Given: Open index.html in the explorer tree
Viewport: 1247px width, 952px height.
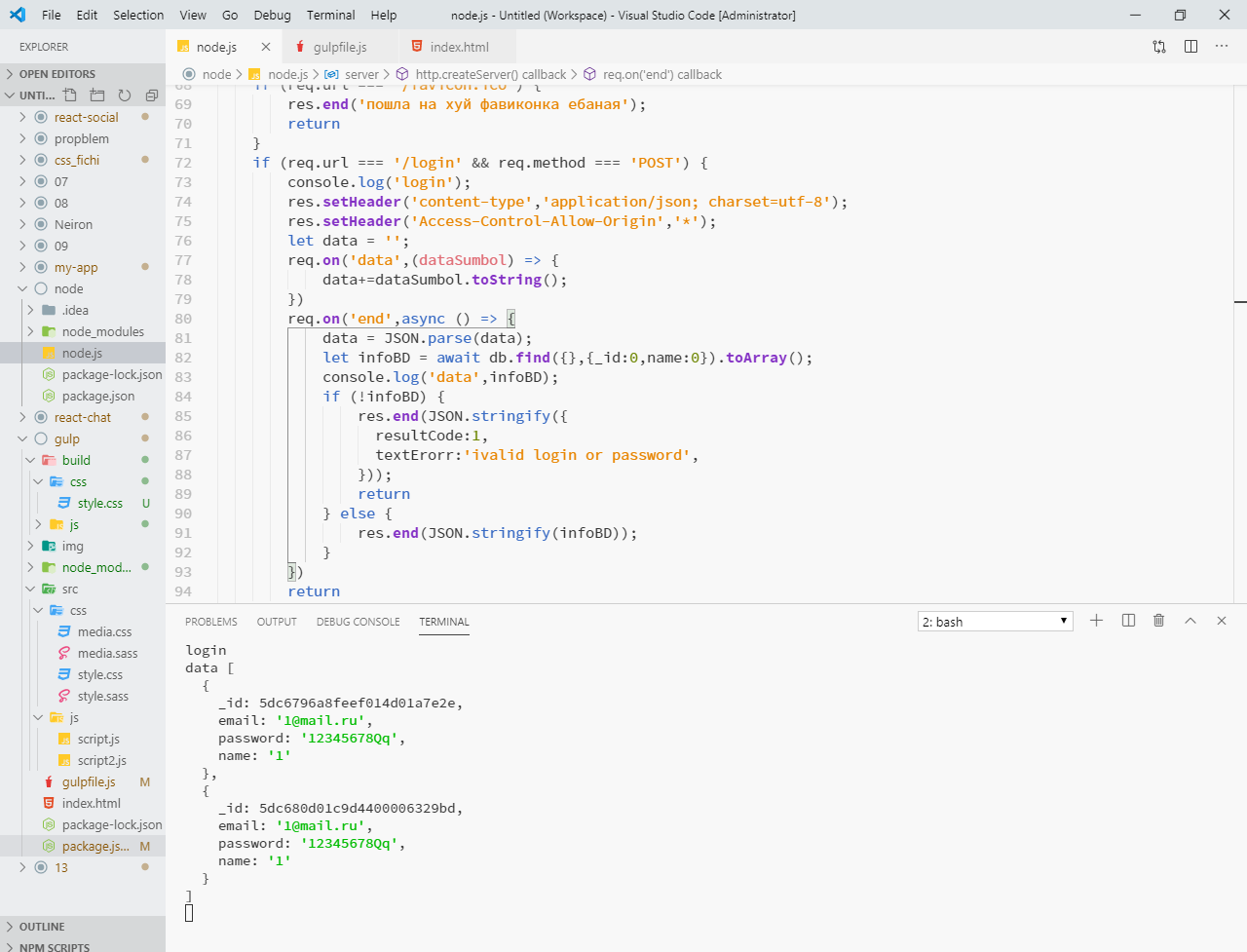Looking at the screenshot, I should pos(92,804).
